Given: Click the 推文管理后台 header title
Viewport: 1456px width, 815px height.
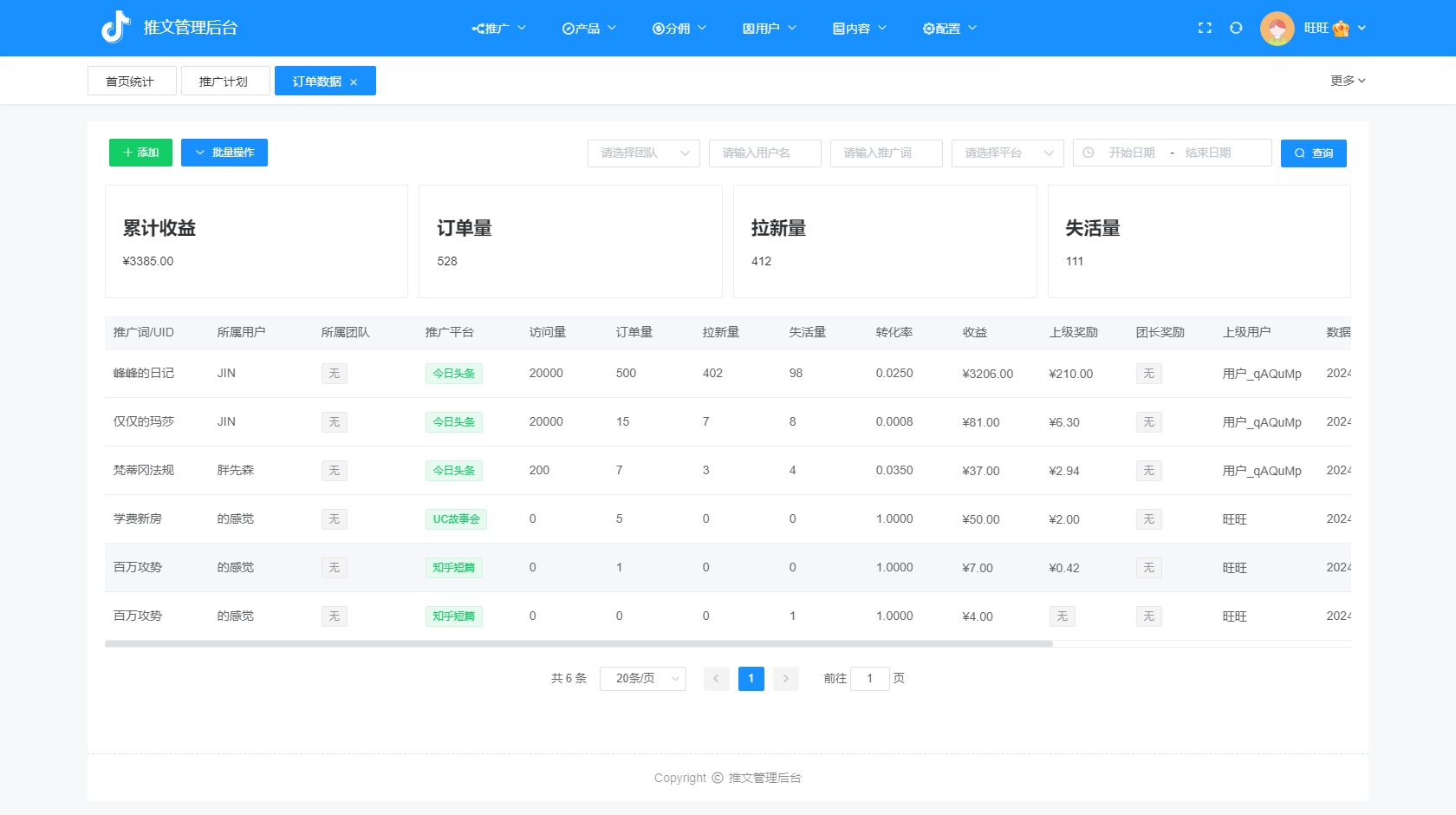Looking at the screenshot, I should pyautogui.click(x=191, y=28).
